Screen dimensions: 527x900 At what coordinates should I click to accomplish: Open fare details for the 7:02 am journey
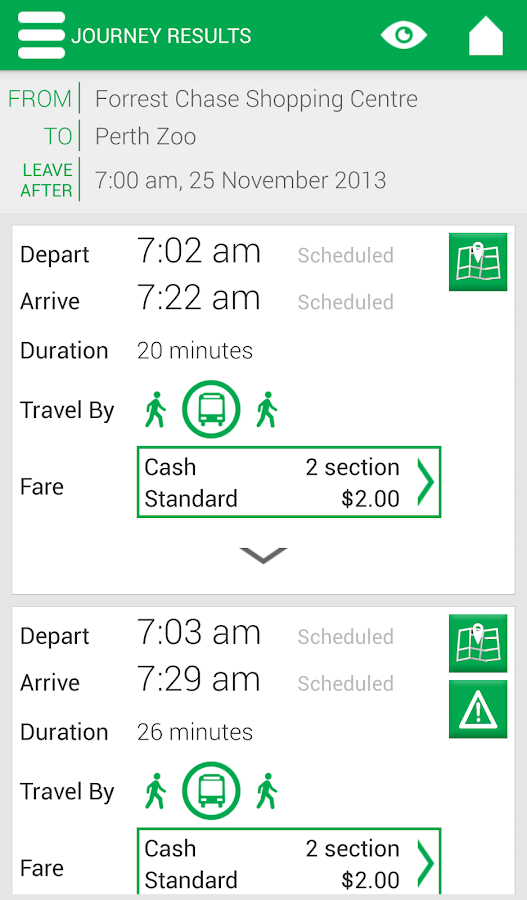click(289, 482)
